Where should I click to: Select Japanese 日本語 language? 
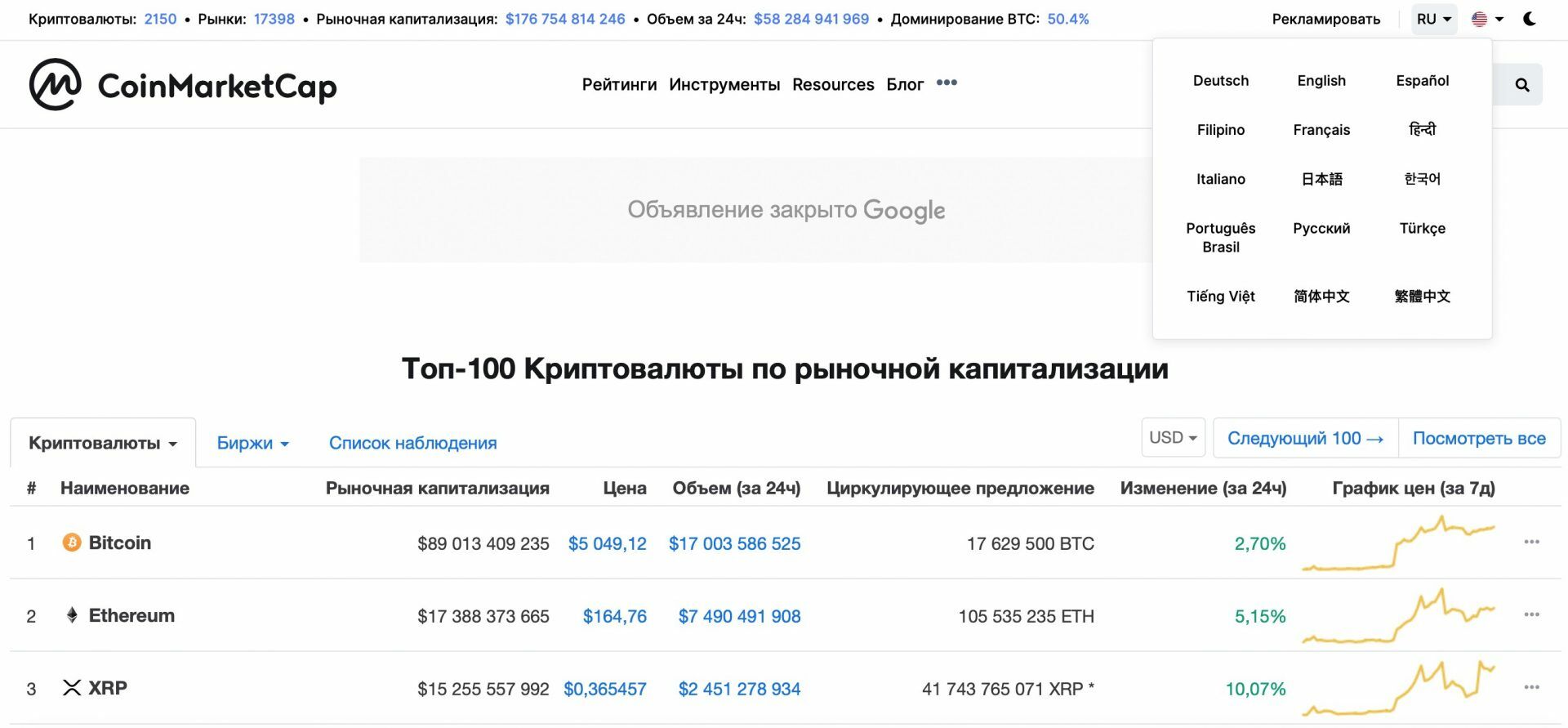tap(1321, 179)
